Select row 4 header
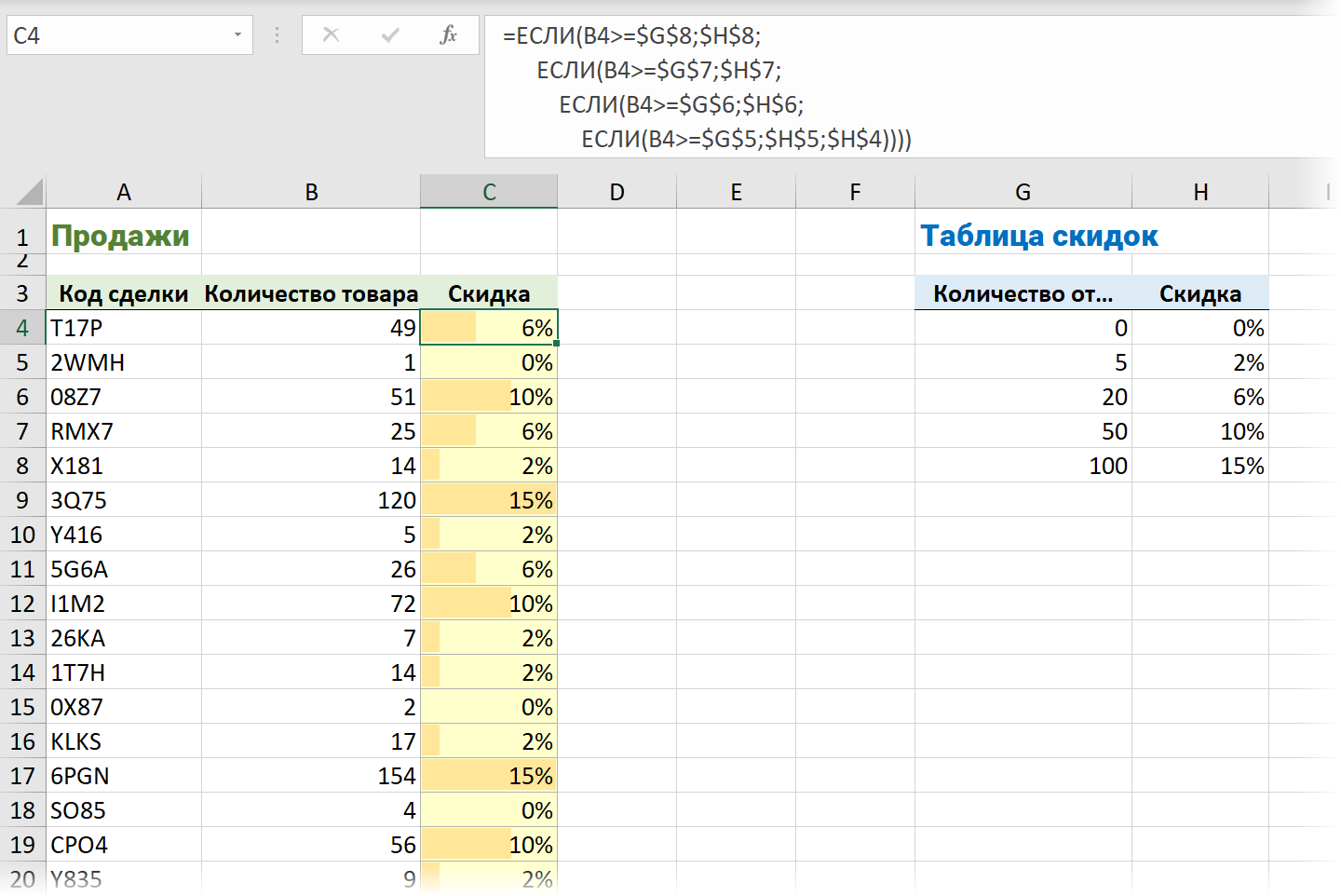Viewport: 1341px width, 896px height. coord(22,328)
